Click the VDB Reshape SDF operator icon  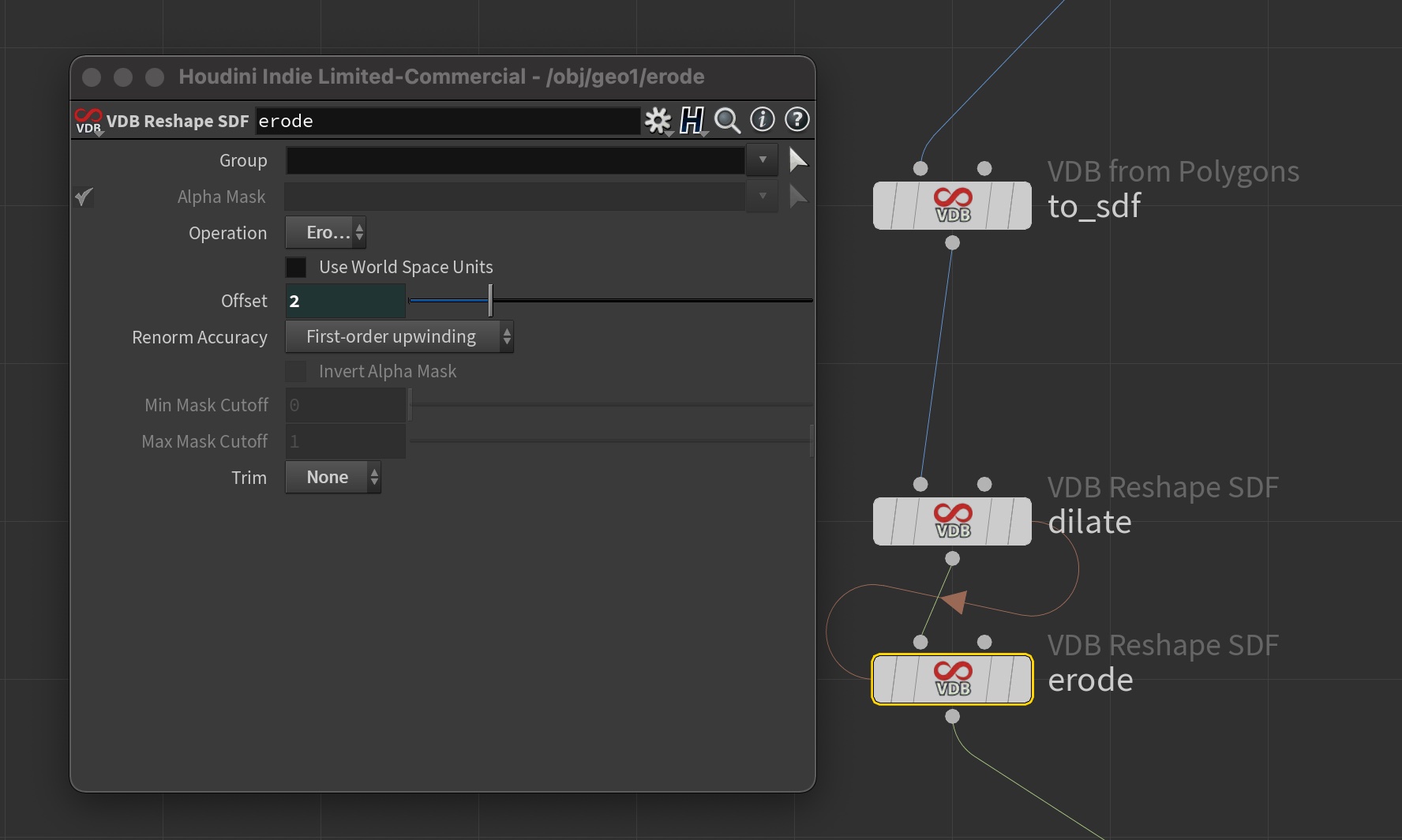(88, 121)
